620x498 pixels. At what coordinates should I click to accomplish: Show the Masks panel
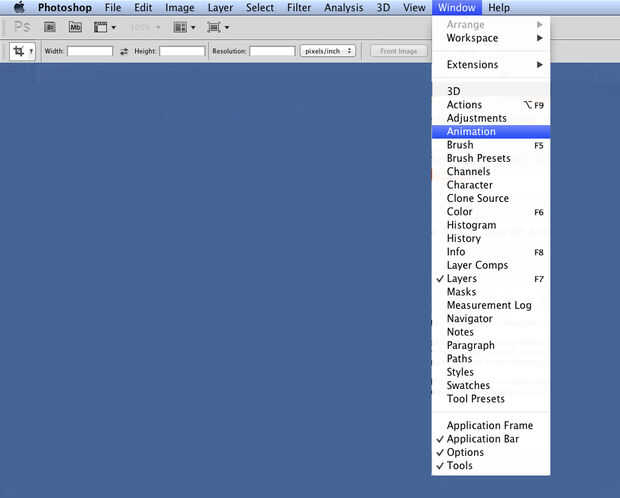click(491, 292)
